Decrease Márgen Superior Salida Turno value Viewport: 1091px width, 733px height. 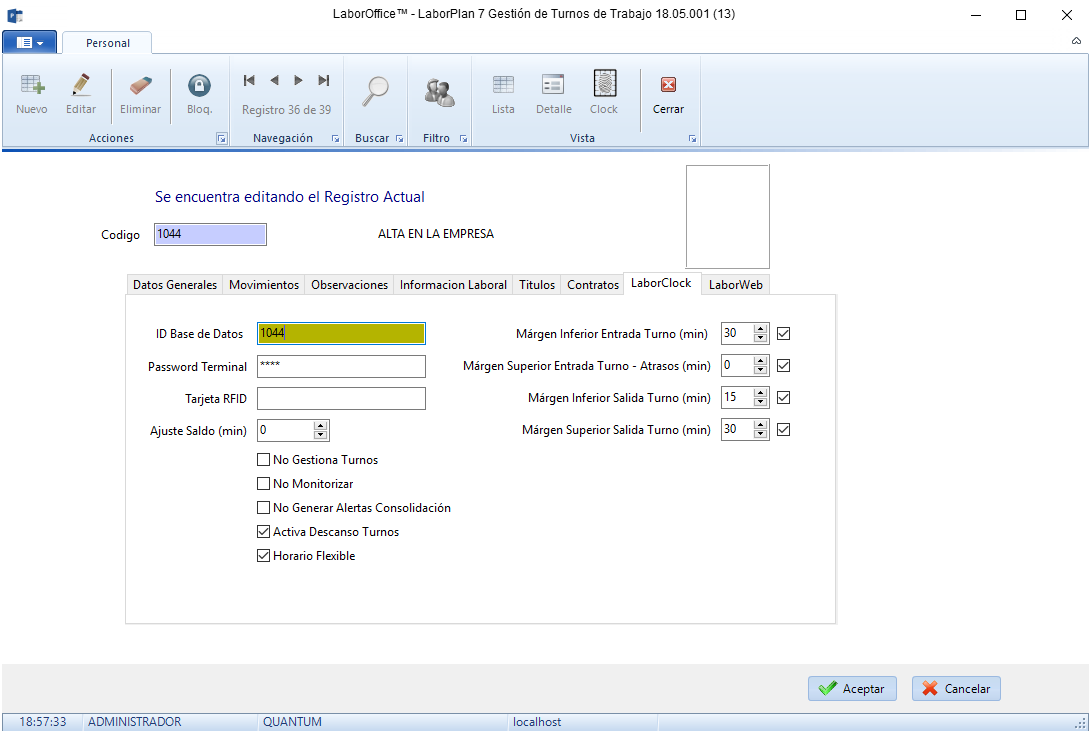[x=760, y=434]
